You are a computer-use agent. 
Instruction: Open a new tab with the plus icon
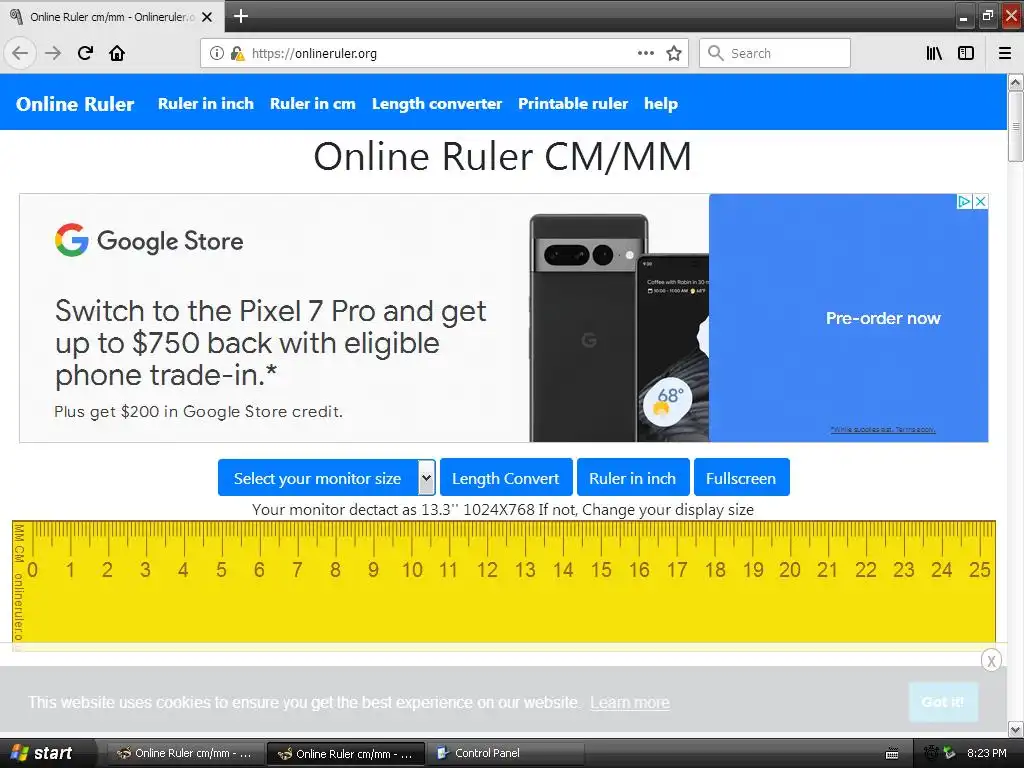tap(241, 16)
